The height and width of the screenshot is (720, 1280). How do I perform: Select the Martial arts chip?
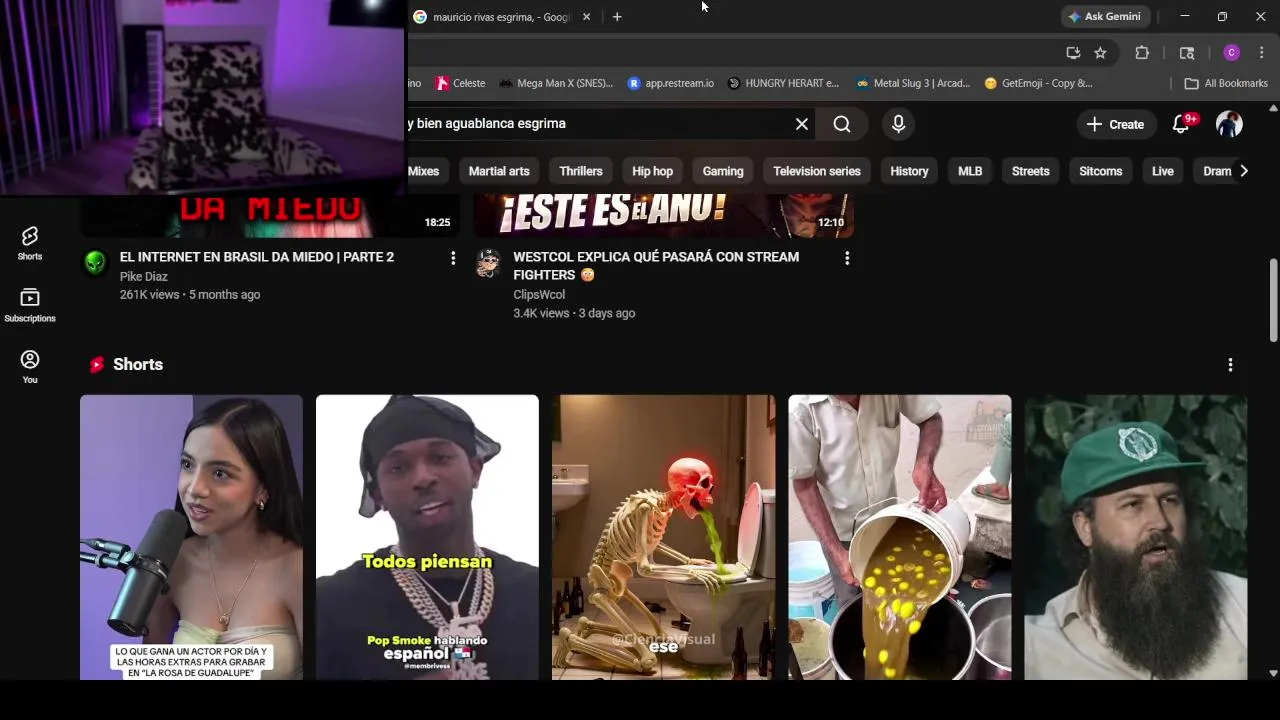[x=499, y=171]
